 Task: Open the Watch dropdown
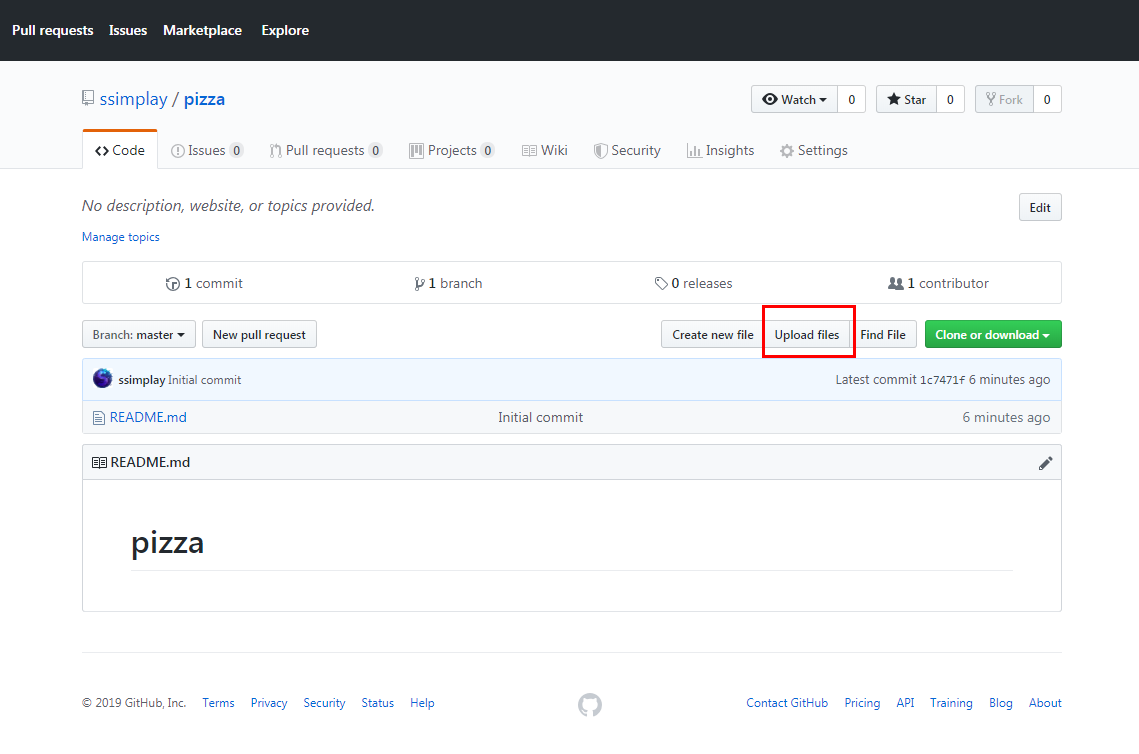(795, 100)
